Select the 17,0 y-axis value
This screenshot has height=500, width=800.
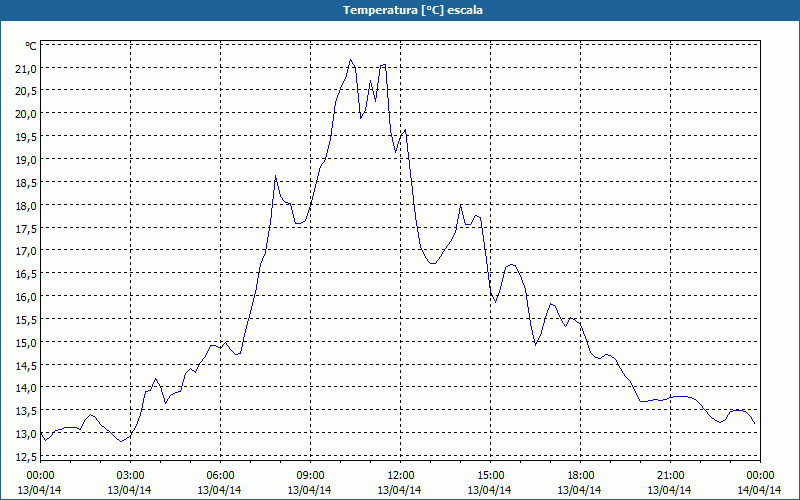[x=26, y=251]
